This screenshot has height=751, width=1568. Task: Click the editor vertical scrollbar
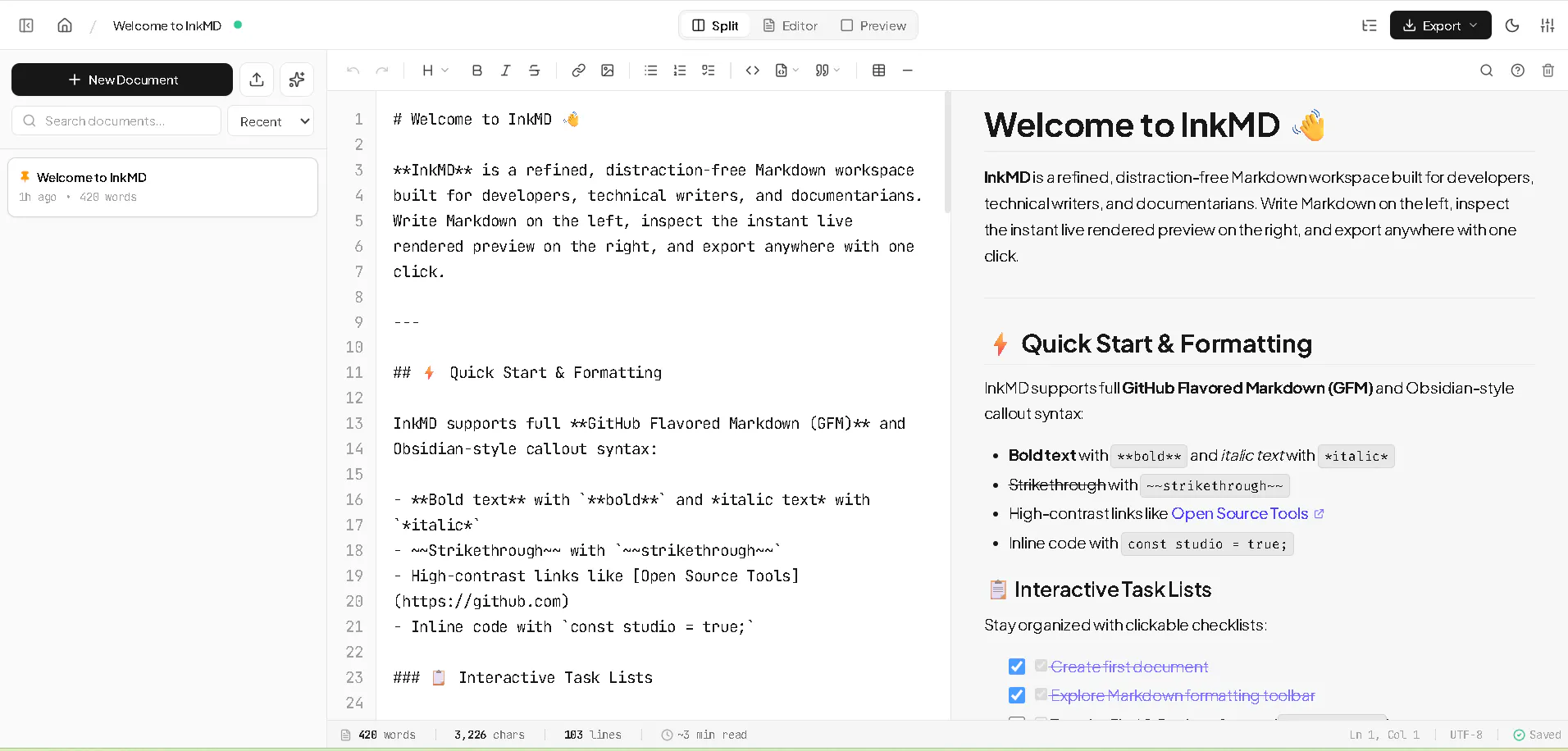947,152
